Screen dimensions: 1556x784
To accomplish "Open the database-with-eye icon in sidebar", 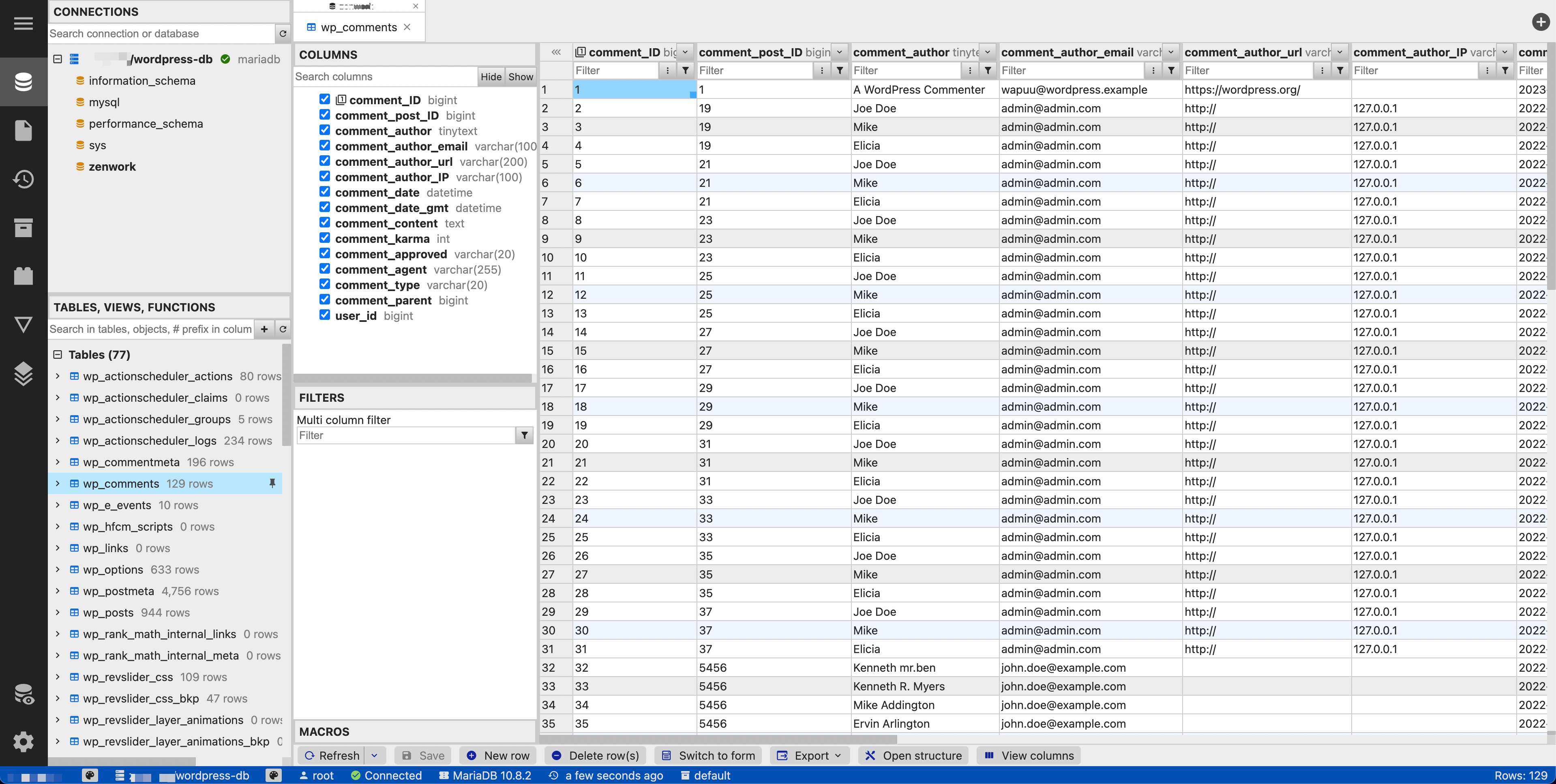I will 24,694.
